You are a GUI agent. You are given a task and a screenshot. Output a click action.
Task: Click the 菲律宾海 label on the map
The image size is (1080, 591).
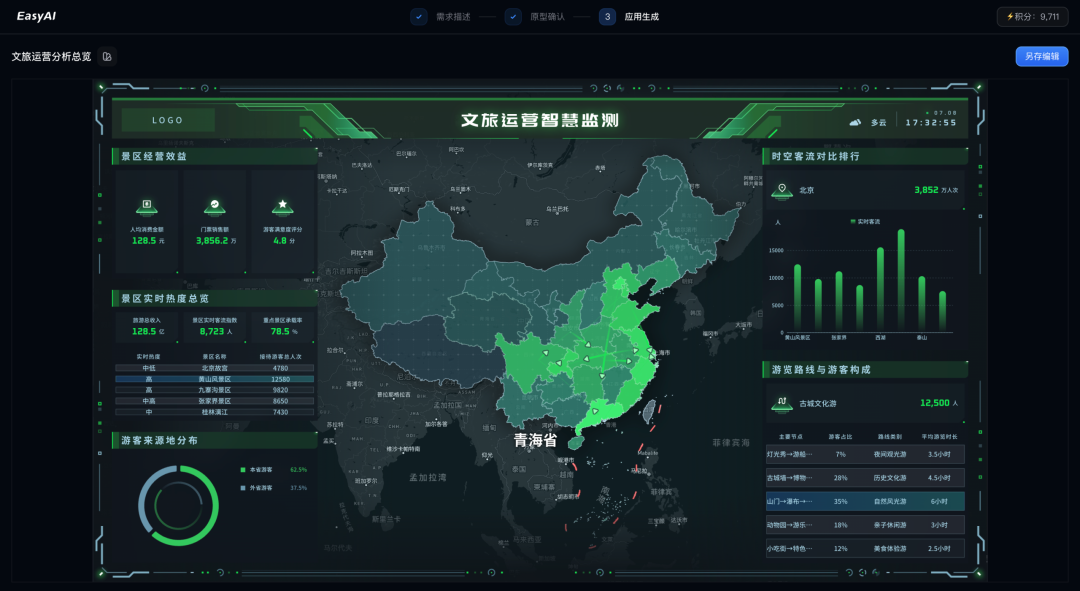(x=731, y=442)
